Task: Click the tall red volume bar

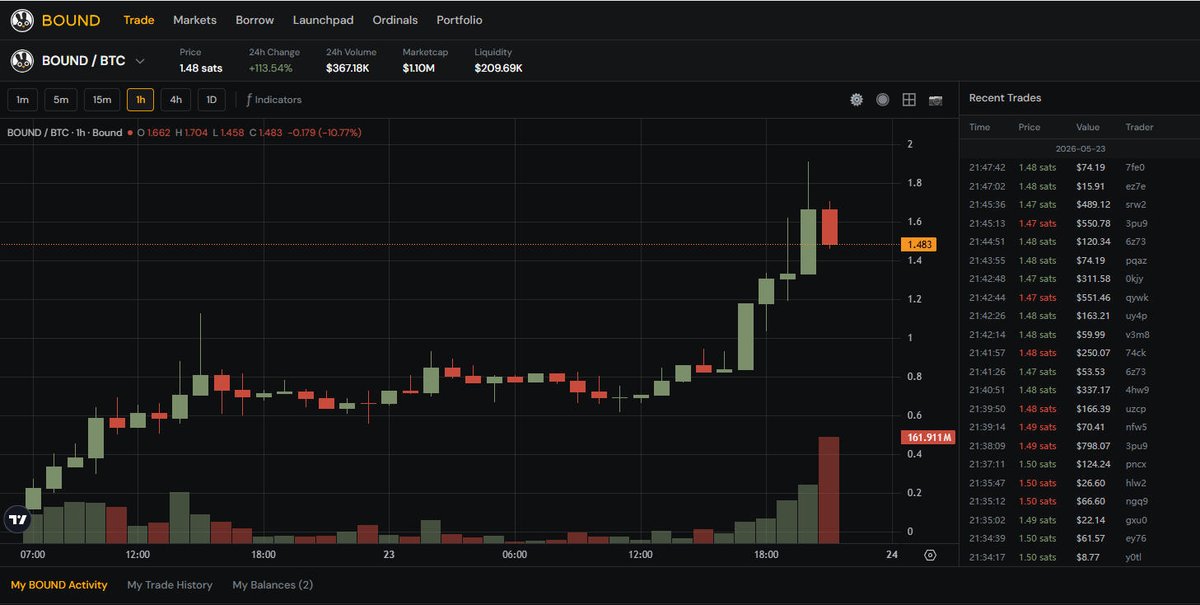Action: (829, 490)
